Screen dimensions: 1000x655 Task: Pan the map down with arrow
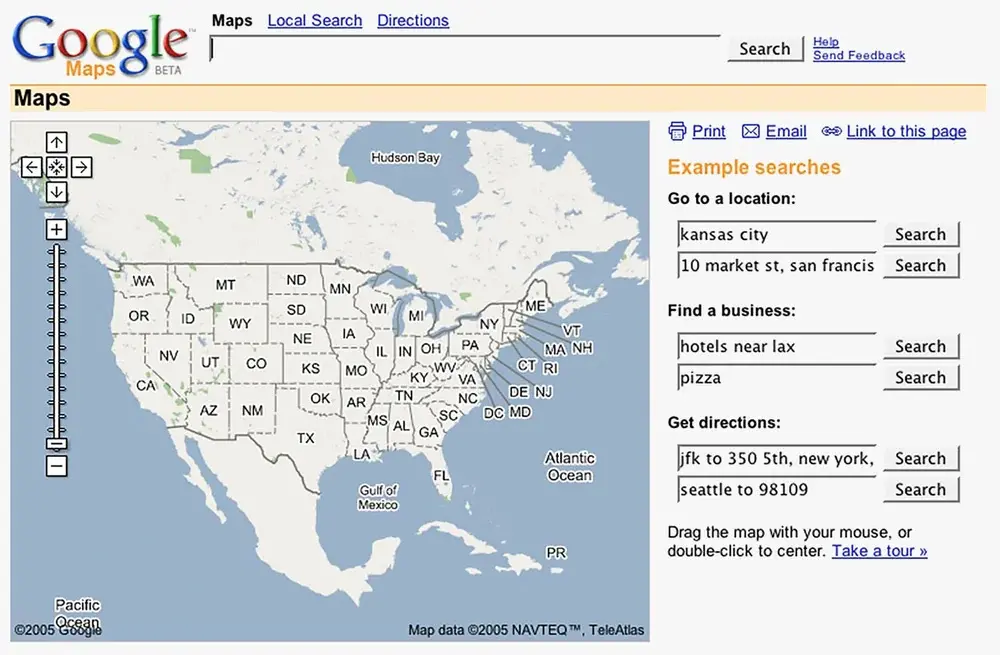(x=57, y=191)
